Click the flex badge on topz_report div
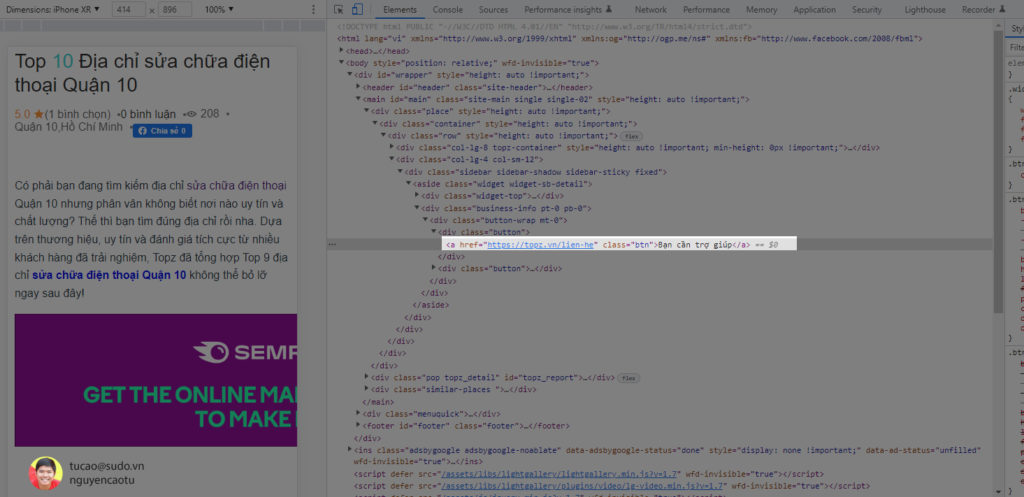Screen dimensions: 1024x497 [628, 378]
